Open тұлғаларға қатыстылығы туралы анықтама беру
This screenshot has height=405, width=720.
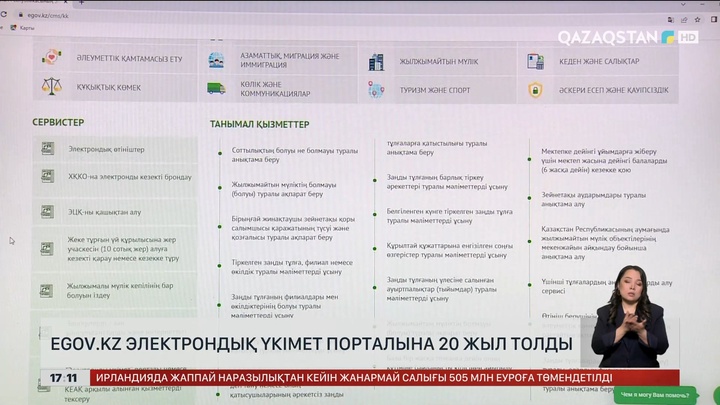click(437, 147)
